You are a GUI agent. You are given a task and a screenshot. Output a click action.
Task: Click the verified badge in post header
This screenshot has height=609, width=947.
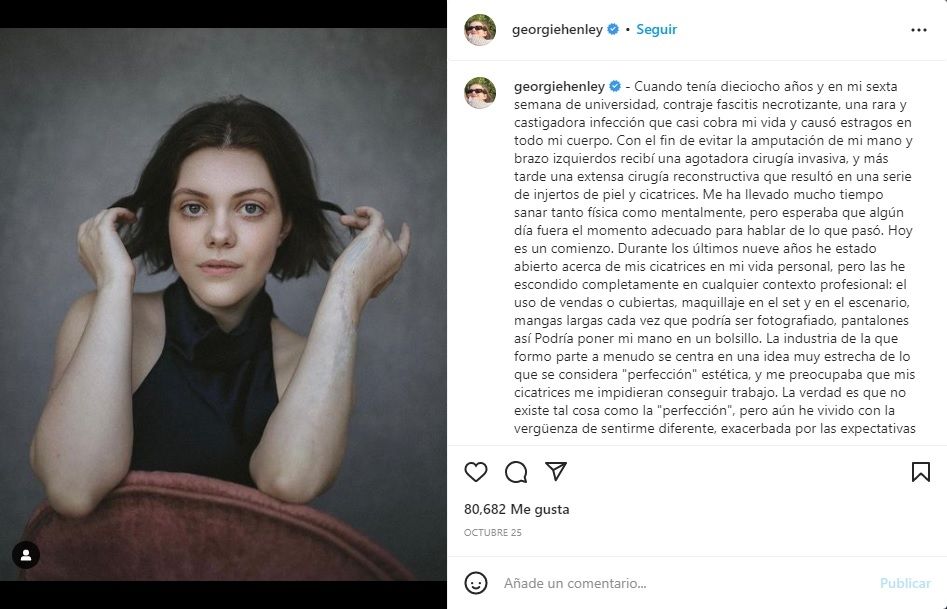[x=613, y=30]
